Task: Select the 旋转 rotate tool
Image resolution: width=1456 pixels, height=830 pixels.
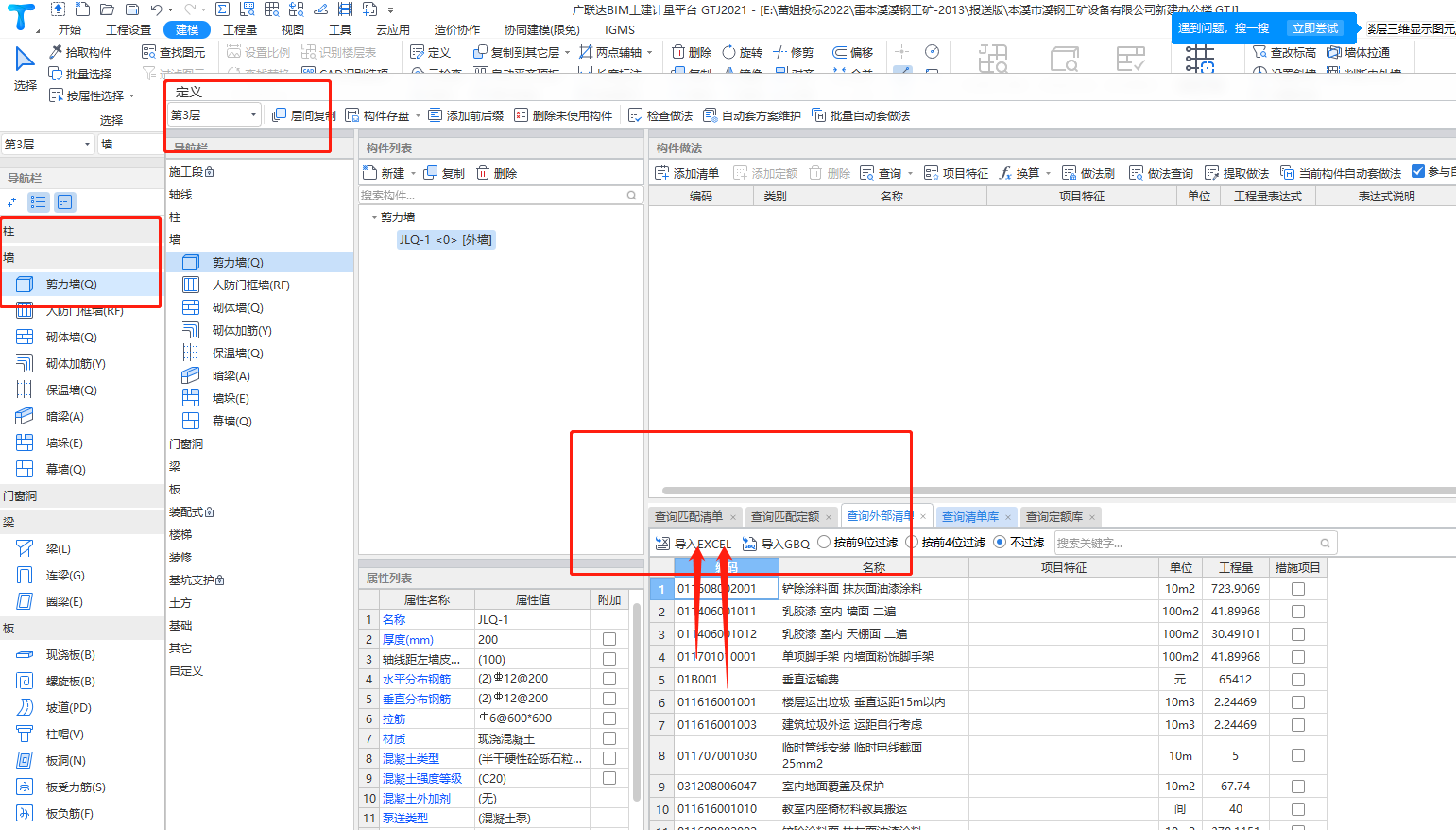Action: tap(742, 52)
